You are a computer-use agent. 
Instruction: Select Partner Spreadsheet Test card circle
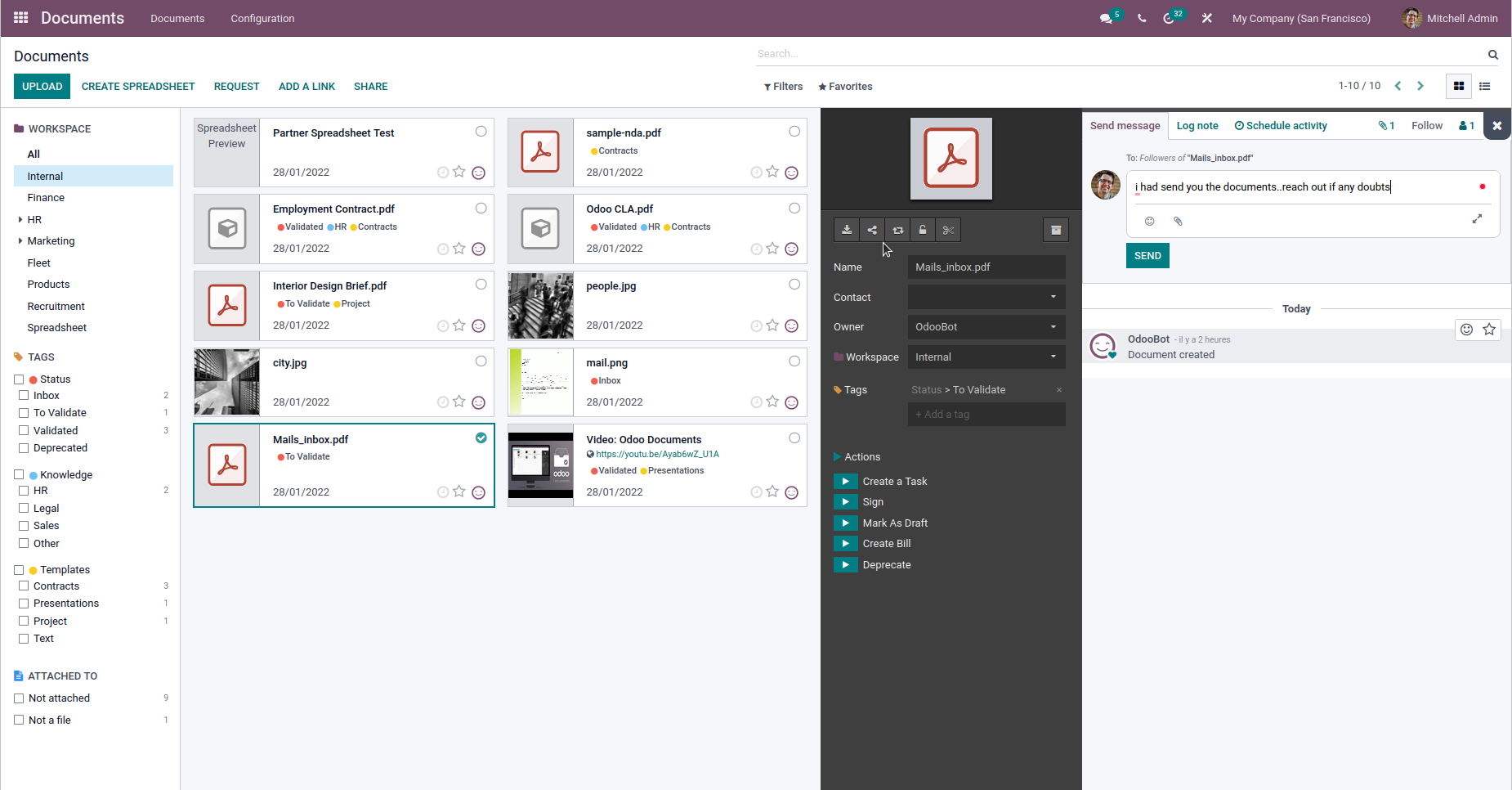[481, 132]
